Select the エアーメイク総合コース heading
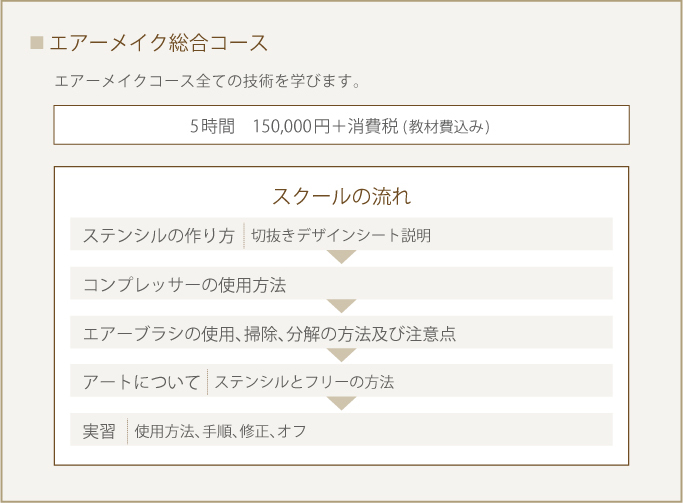The width and height of the screenshot is (683, 503). [159, 43]
